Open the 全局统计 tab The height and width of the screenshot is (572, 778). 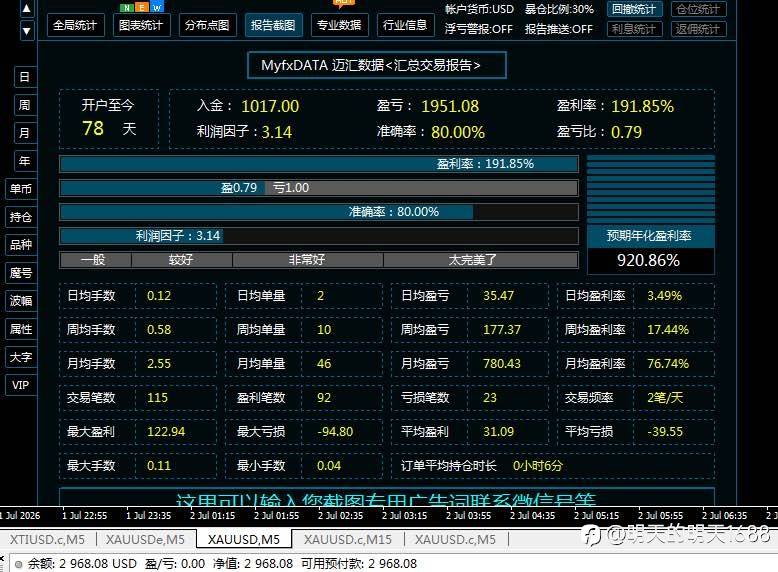pyautogui.click(x=75, y=25)
